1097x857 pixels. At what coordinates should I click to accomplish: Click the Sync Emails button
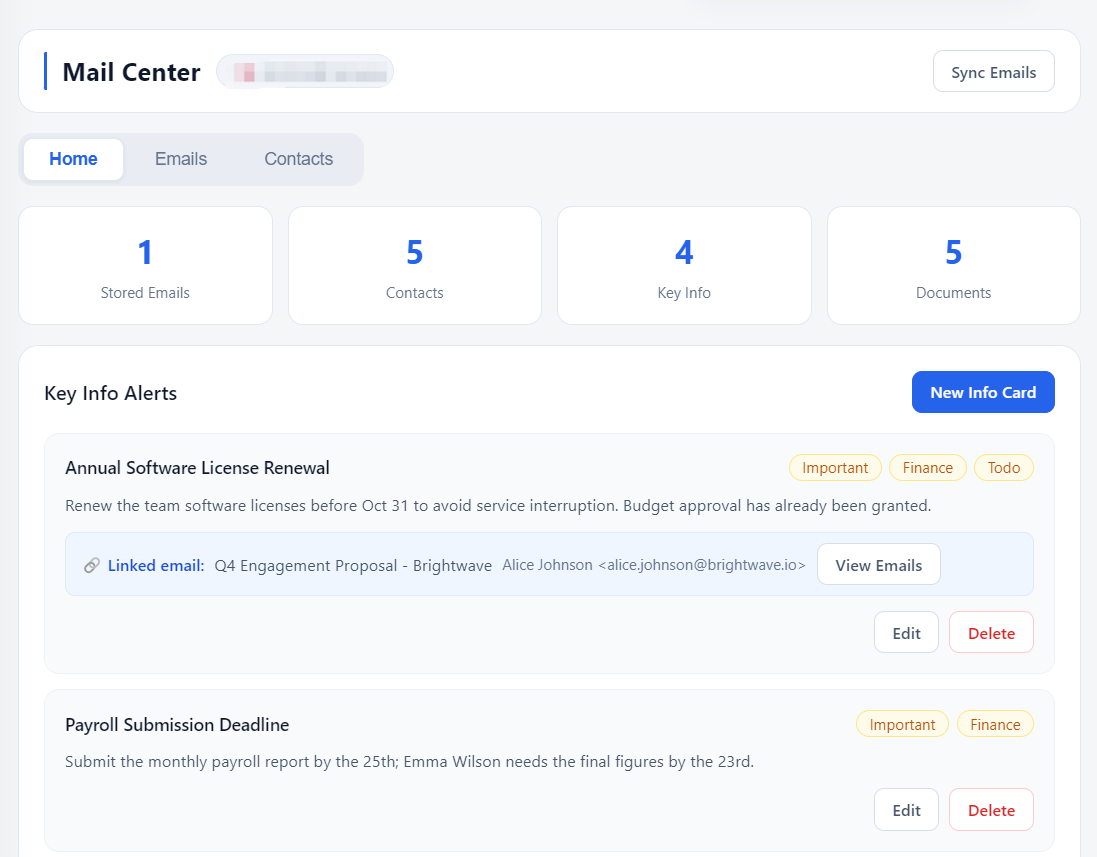(x=993, y=71)
